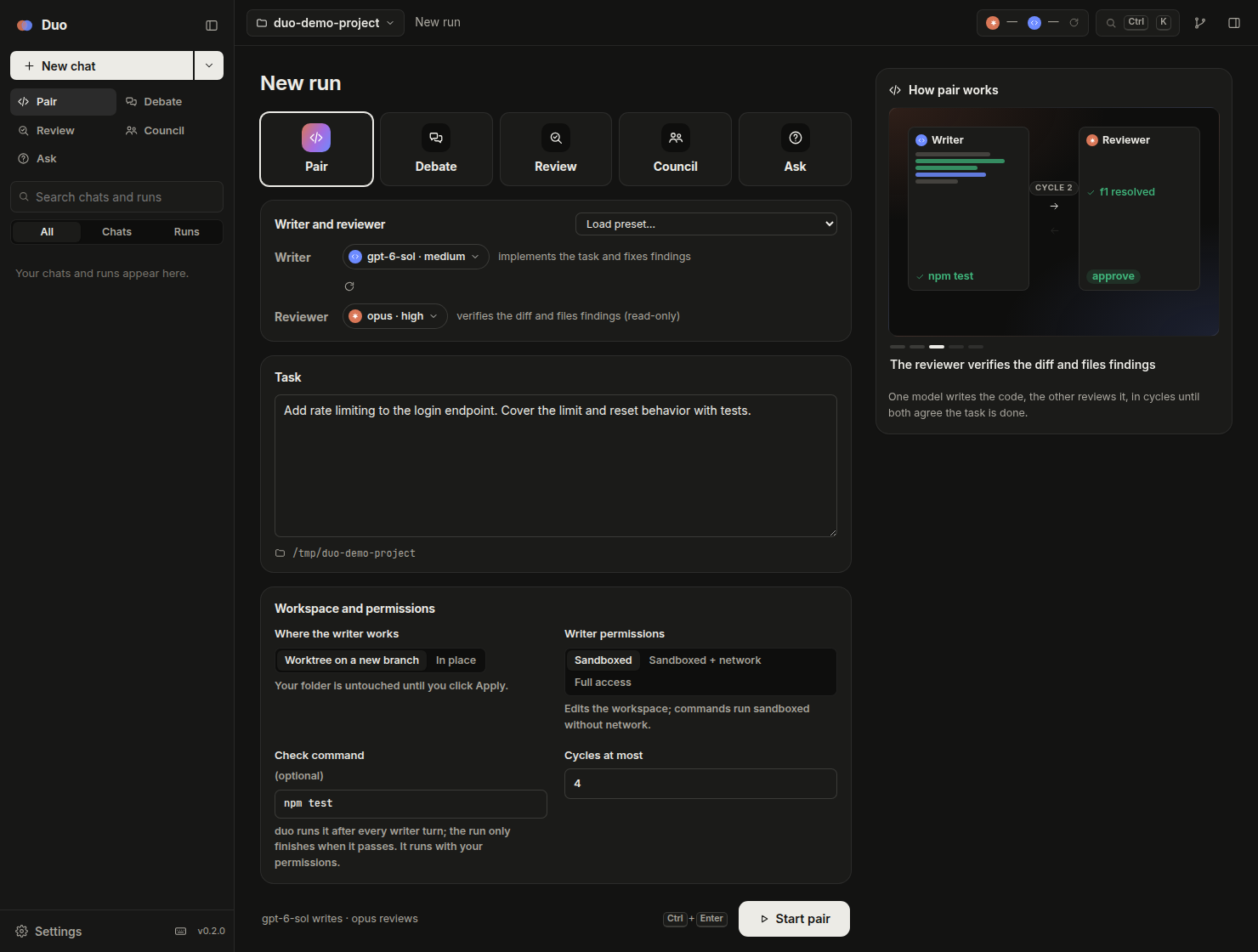Click the orange opus status icon in top bar
The width and height of the screenshot is (1258, 952).
coord(993,23)
